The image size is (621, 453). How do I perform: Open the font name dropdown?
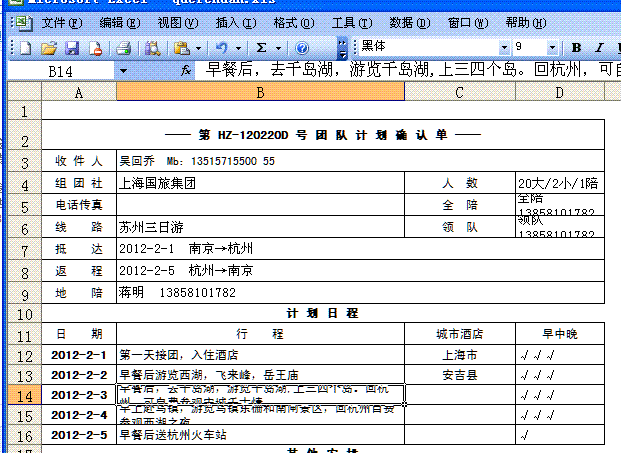504,48
